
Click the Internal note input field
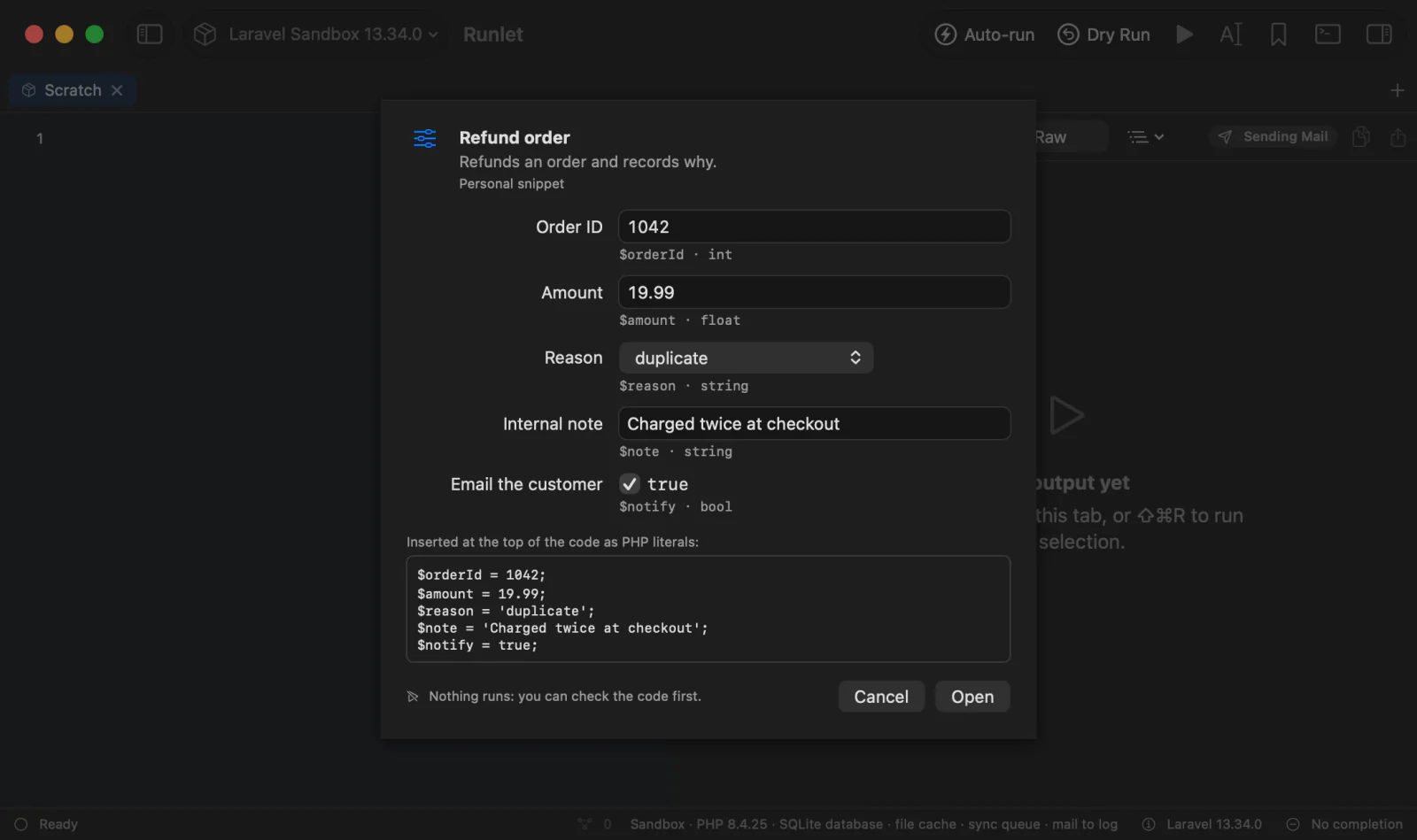[x=814, y=423]
